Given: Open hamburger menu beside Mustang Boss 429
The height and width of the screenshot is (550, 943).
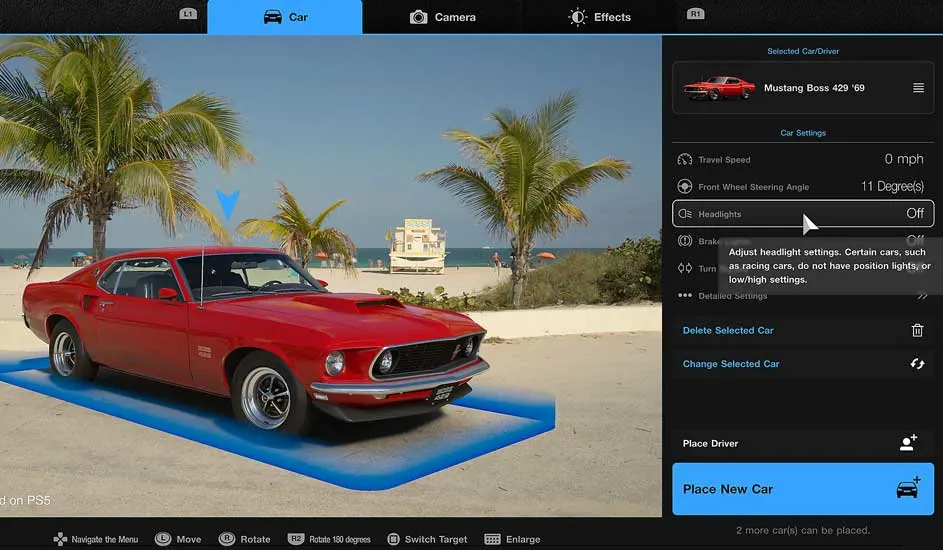Looking at the screenshot, I should [x=918, y=88].
